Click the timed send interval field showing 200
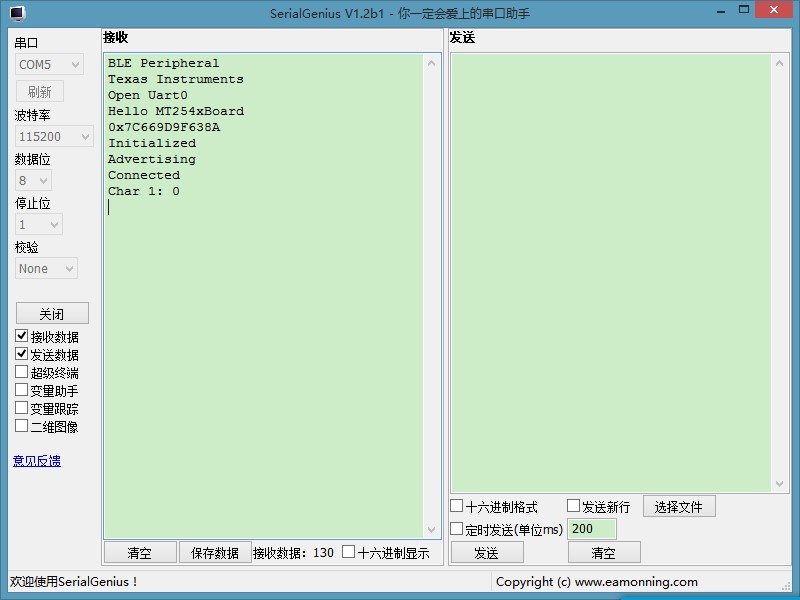Viewport: 800px width, 600px height. [x=592, y=529]
